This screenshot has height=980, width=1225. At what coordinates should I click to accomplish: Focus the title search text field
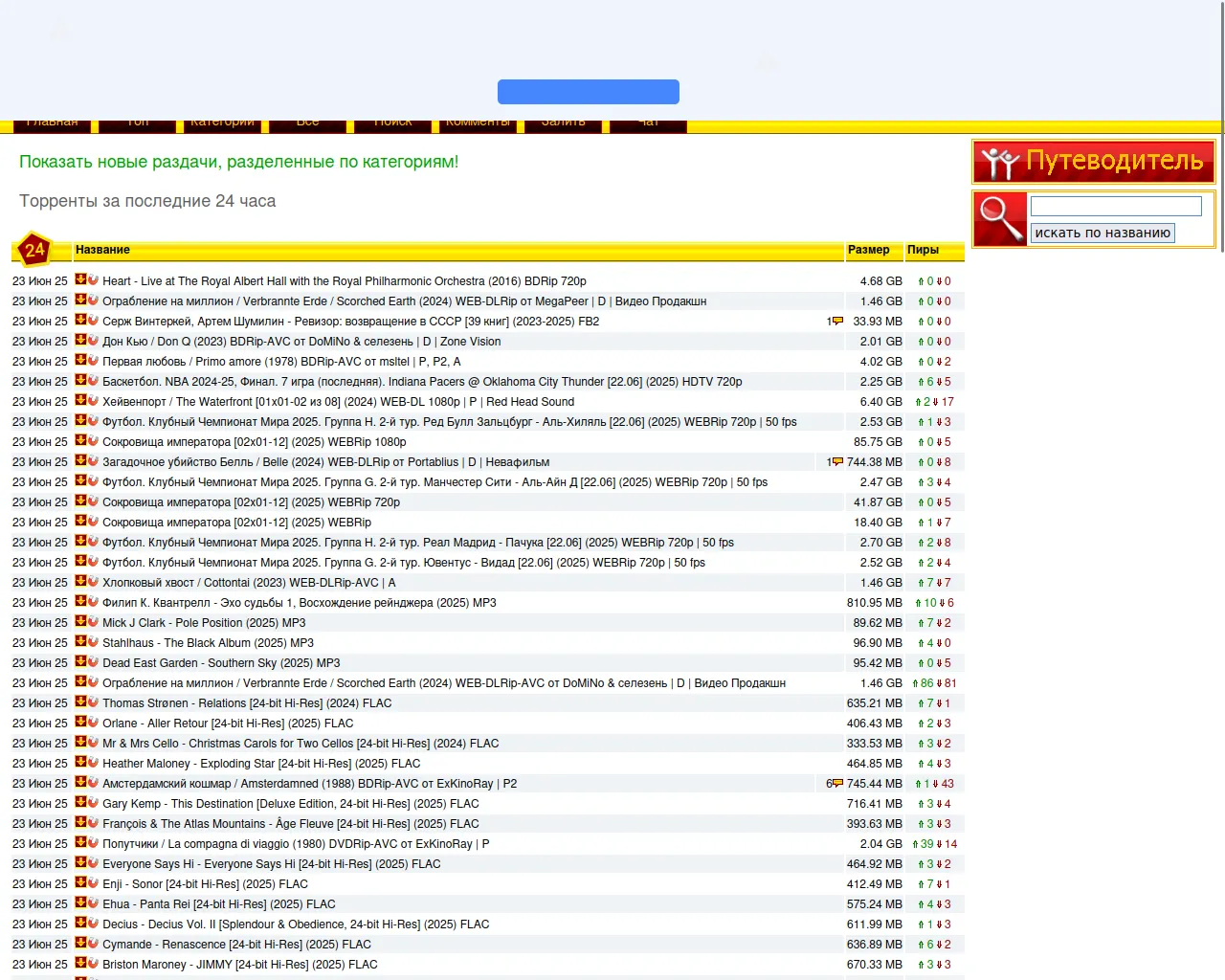tap(1115, 207)
